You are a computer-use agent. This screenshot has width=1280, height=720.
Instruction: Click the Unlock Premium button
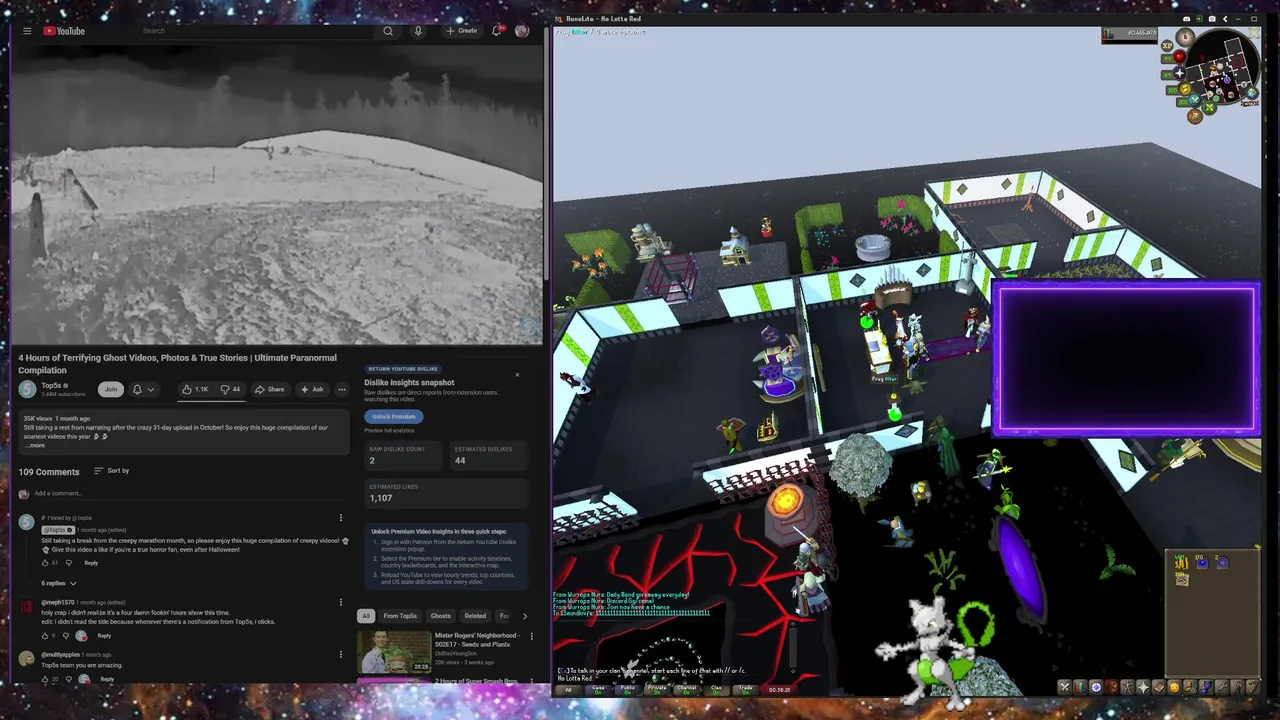(393, 416)
